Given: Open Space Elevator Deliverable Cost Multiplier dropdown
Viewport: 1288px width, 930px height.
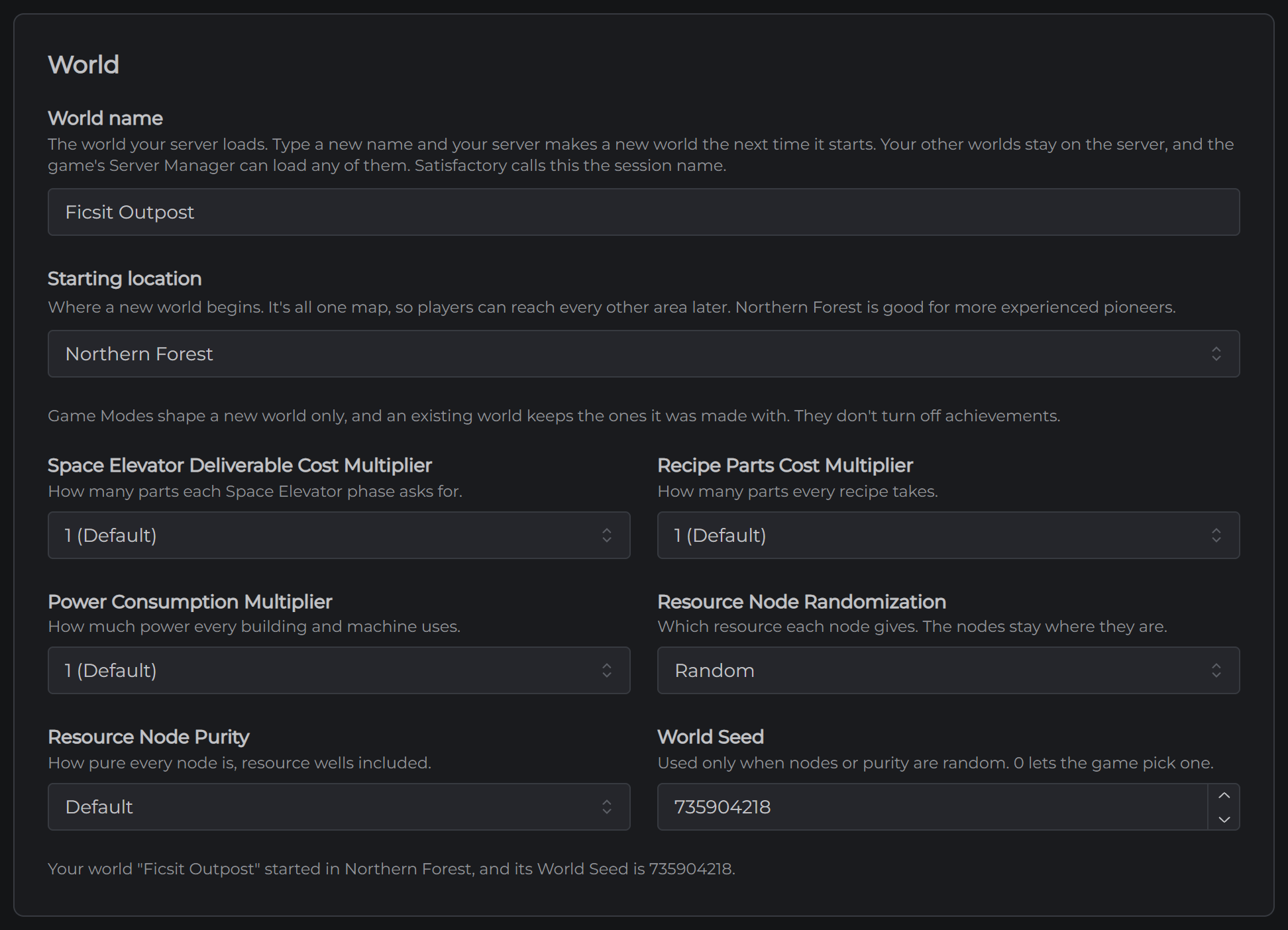Looking at the screenshot, I should (339, 535).
